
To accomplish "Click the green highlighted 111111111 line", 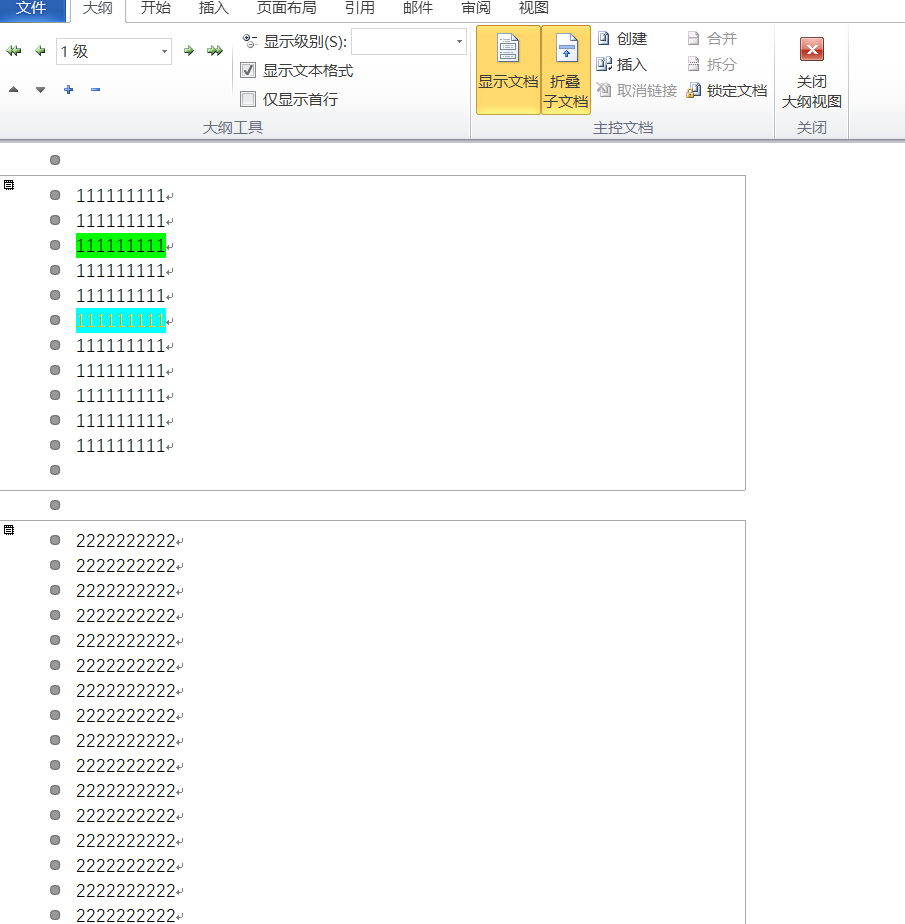I will (120, 246).
